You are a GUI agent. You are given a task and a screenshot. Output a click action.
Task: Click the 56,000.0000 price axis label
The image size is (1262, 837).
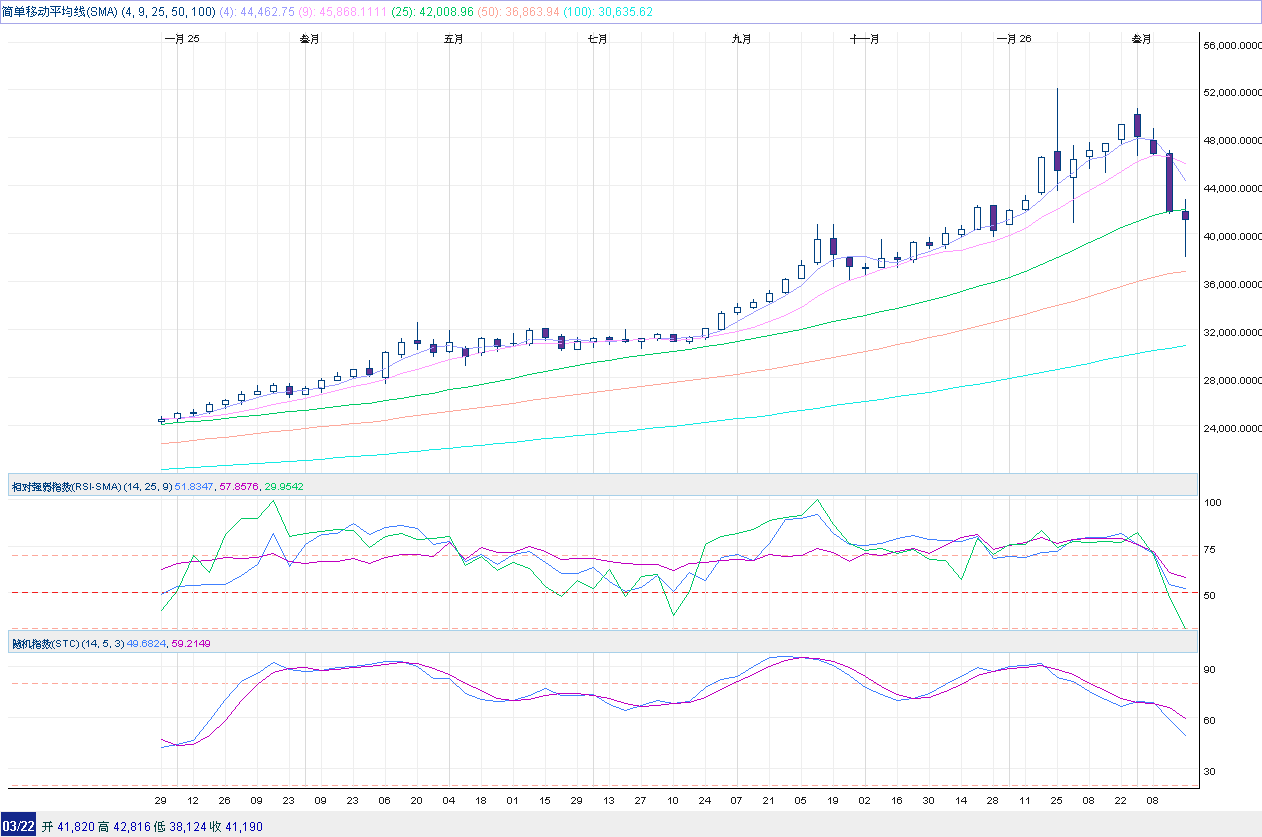tap(1231, 46)
